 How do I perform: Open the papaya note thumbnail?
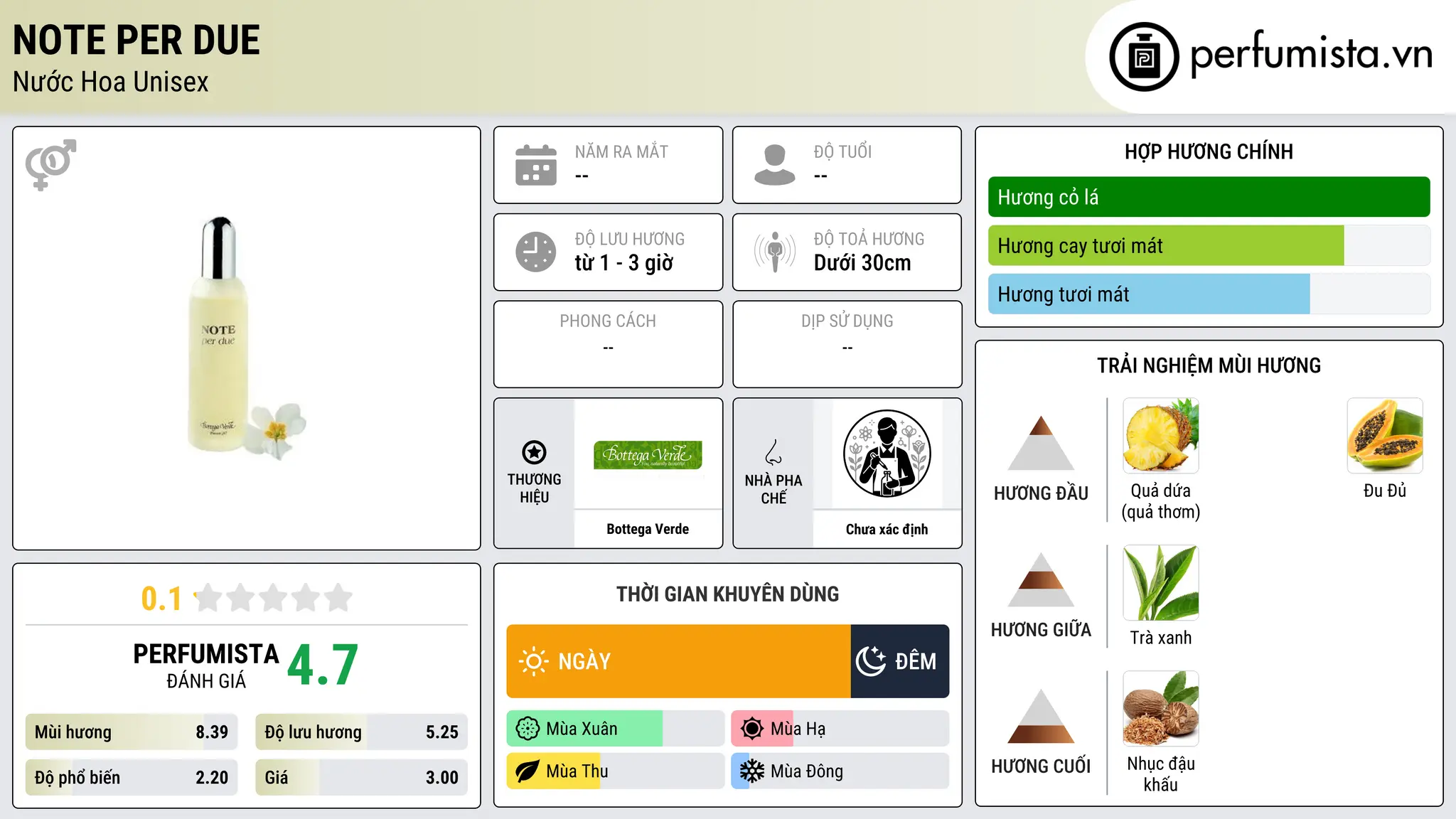tap(1385, 436)
